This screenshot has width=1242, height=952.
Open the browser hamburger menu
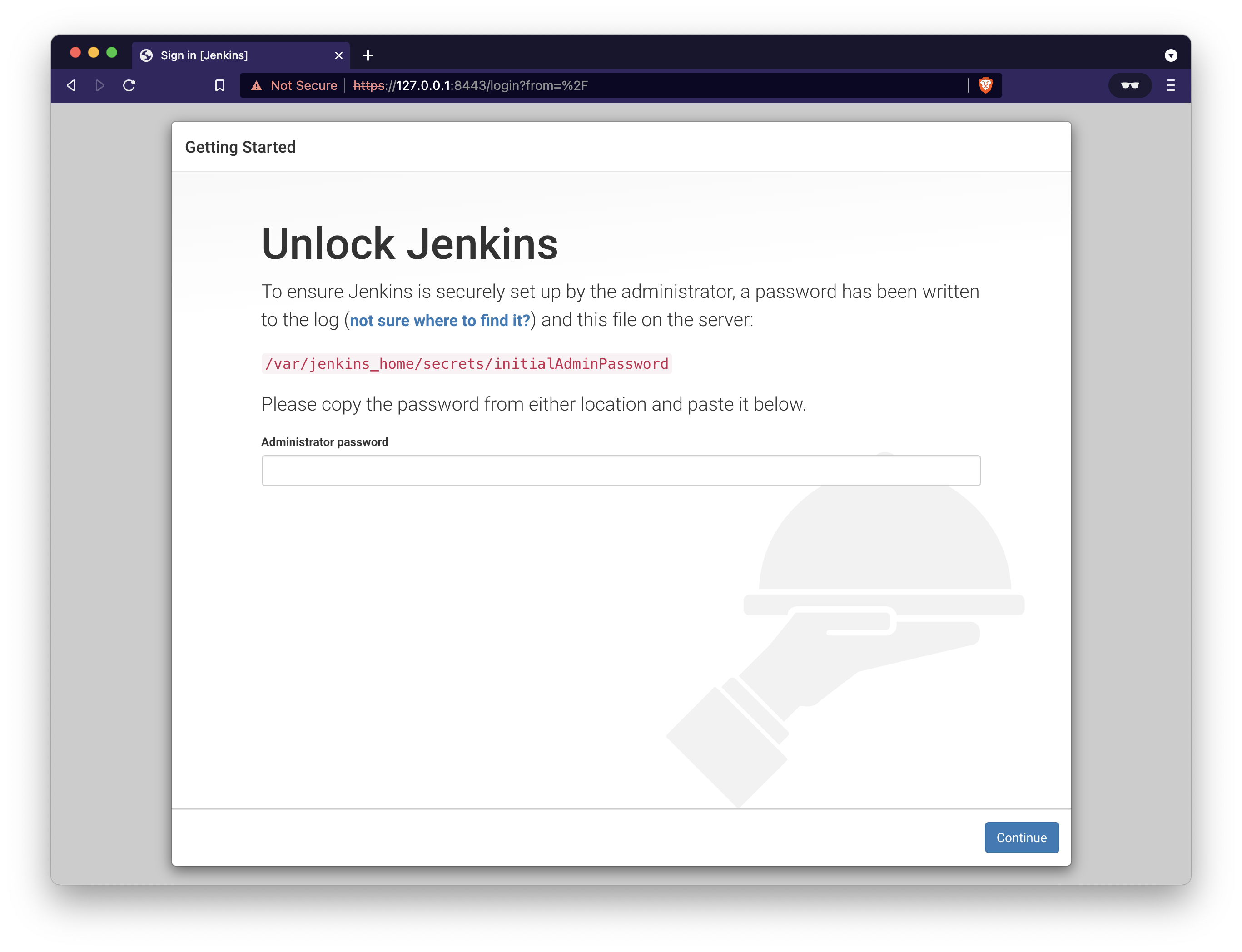click(x=1171, y=85)
